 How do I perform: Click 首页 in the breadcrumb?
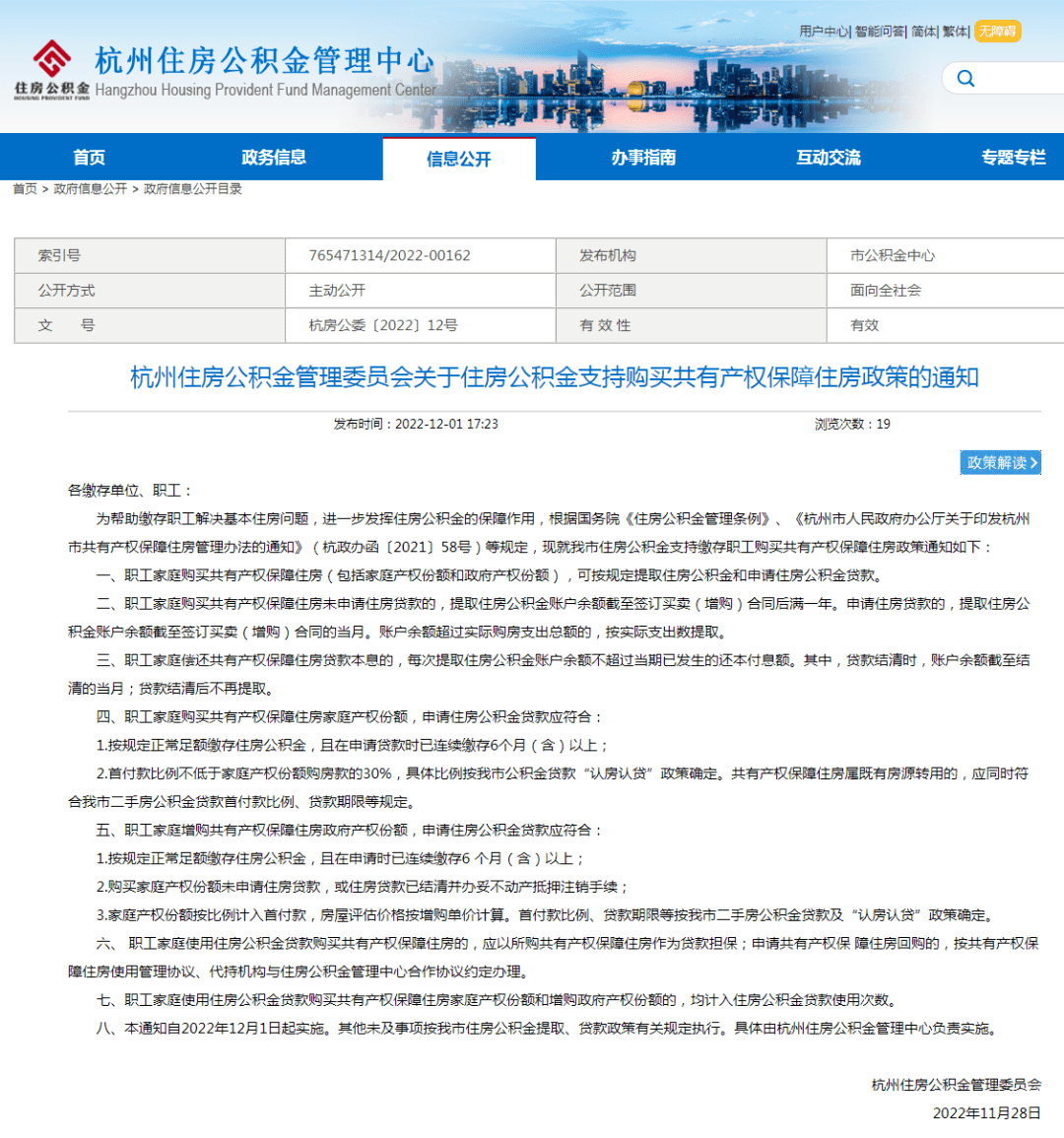(x=25, y=189)
